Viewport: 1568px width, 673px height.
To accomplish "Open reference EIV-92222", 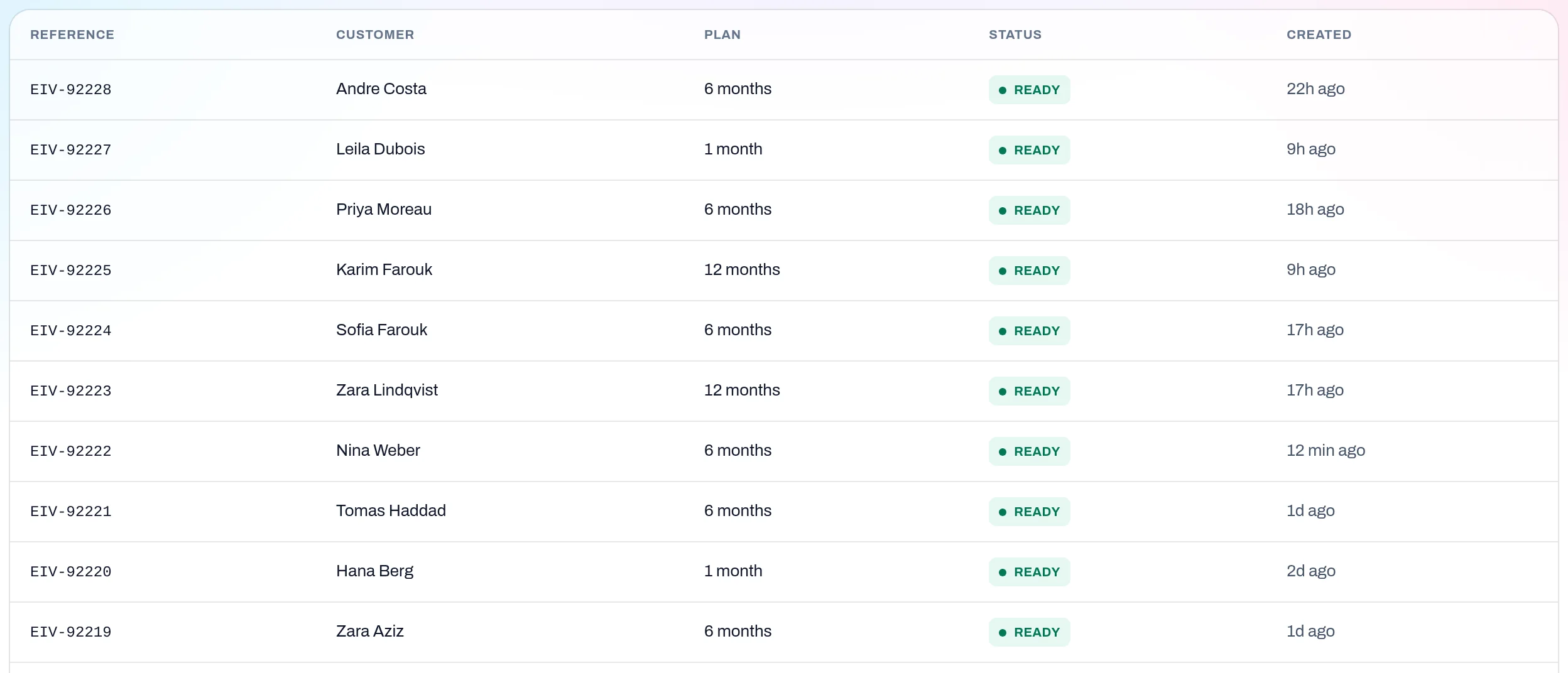I will coord(71,451).
